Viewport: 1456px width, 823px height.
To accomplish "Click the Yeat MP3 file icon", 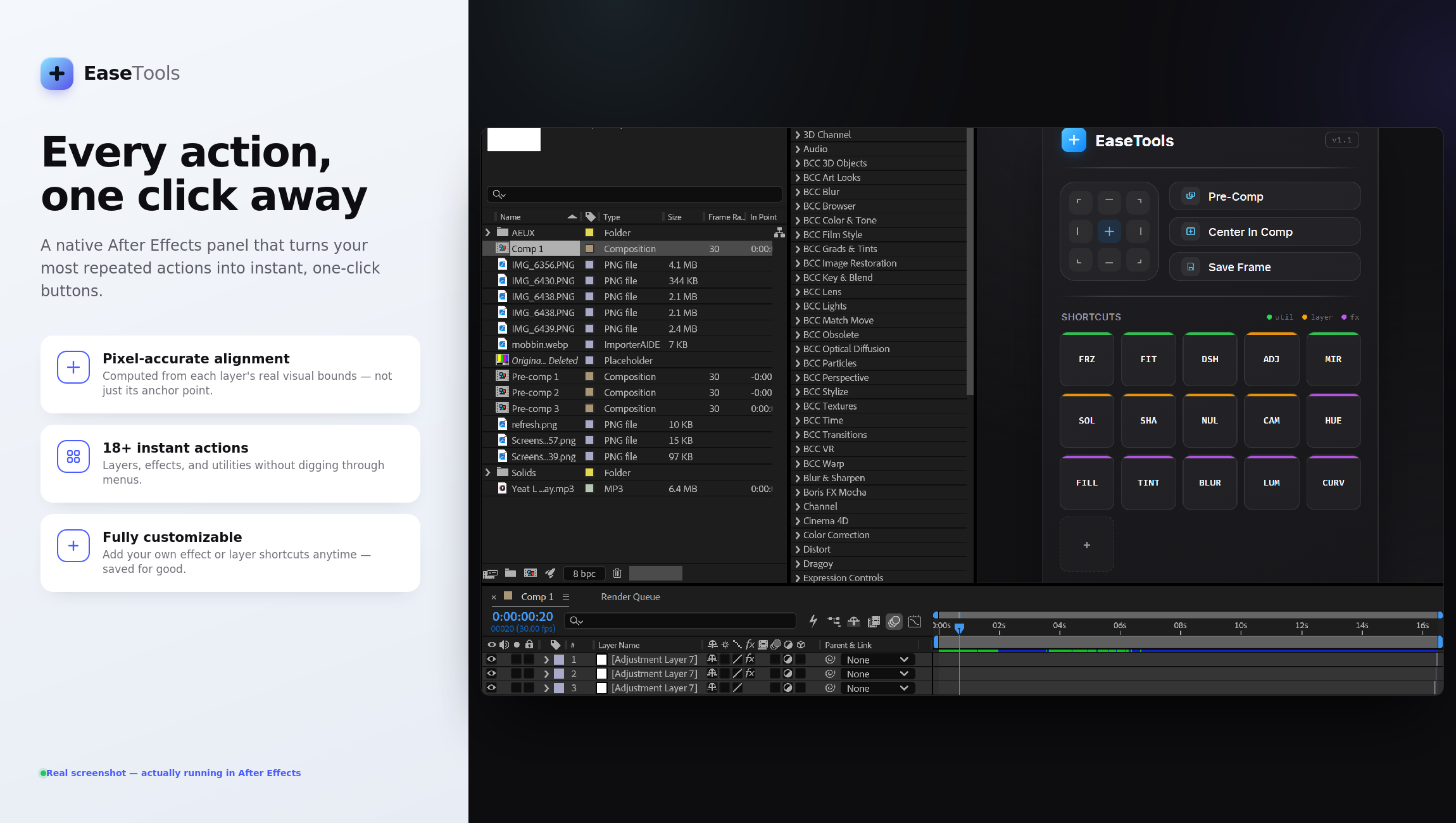I will pos(502,488).
